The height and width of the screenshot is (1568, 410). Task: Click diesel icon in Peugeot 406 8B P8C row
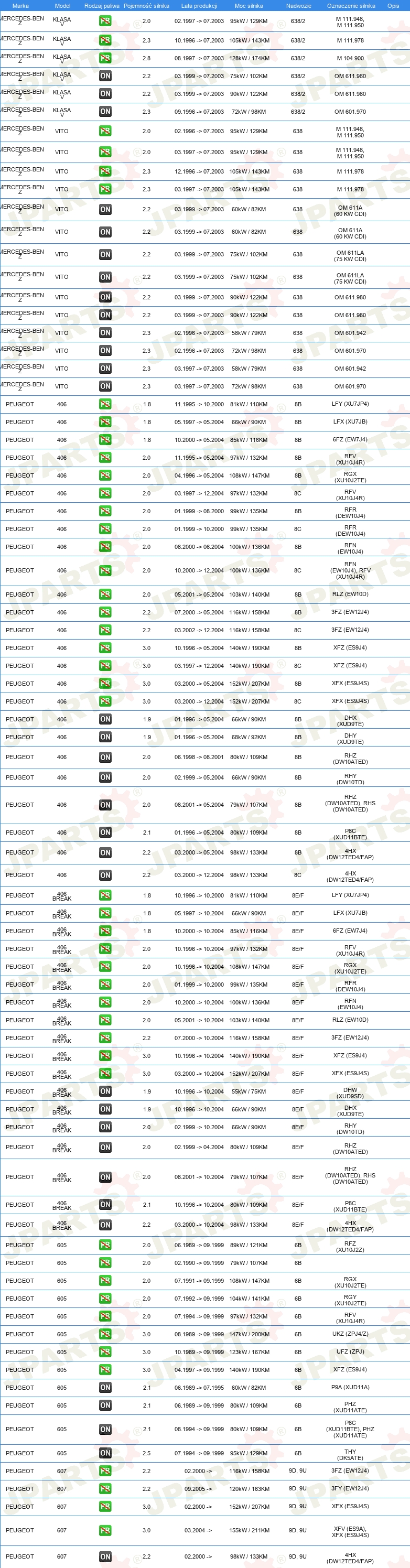[x=105, y=832]
